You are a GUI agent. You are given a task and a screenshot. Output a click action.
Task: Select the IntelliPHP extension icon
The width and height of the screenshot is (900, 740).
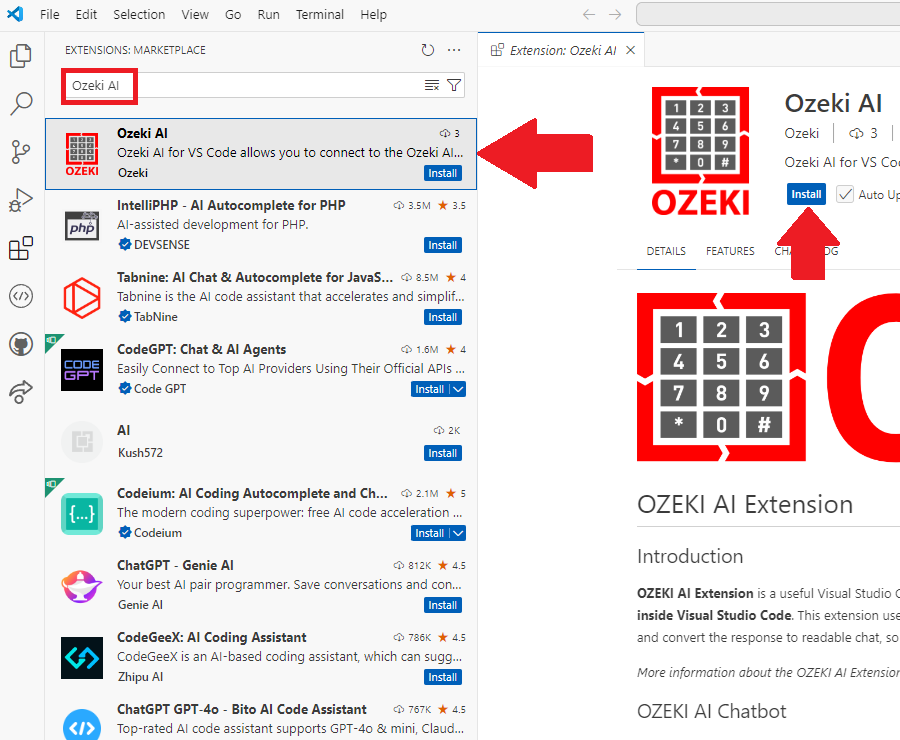82,226
